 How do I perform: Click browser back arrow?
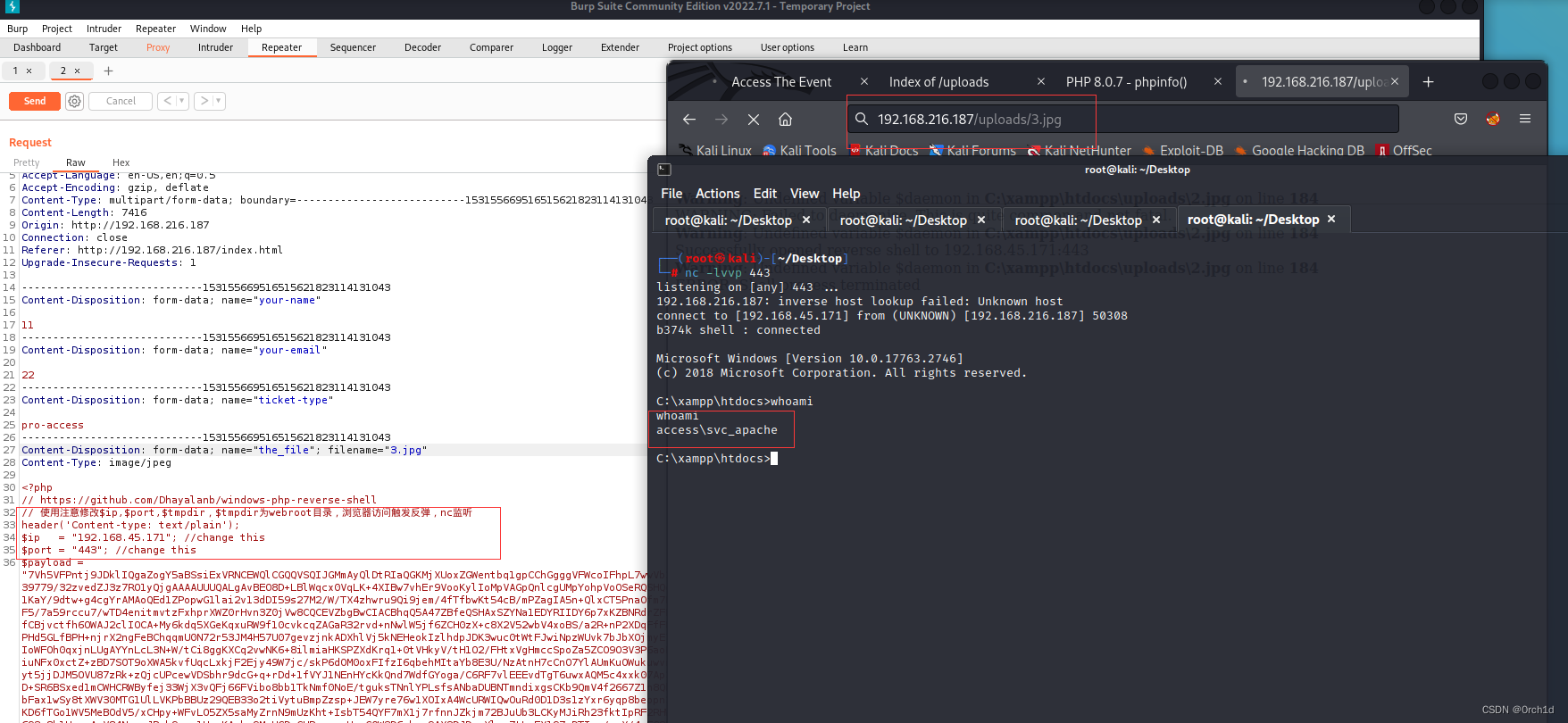click(x=689, y=119)
